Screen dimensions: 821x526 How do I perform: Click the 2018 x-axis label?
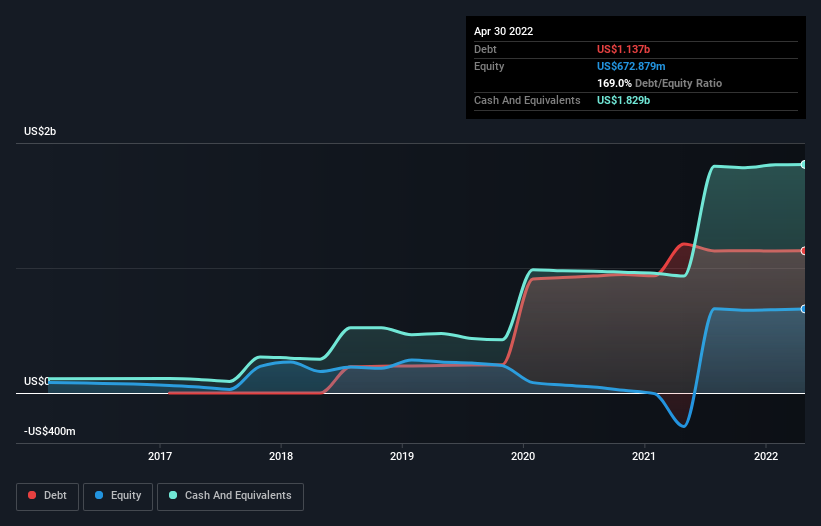pyautogui.click(x=281, y=456)
